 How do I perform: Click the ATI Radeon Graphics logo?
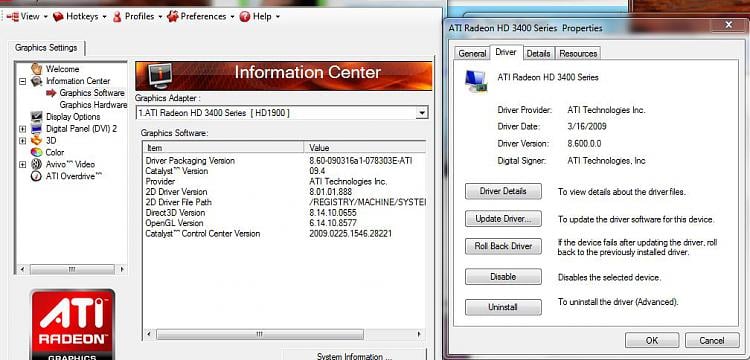pos(73,325)
